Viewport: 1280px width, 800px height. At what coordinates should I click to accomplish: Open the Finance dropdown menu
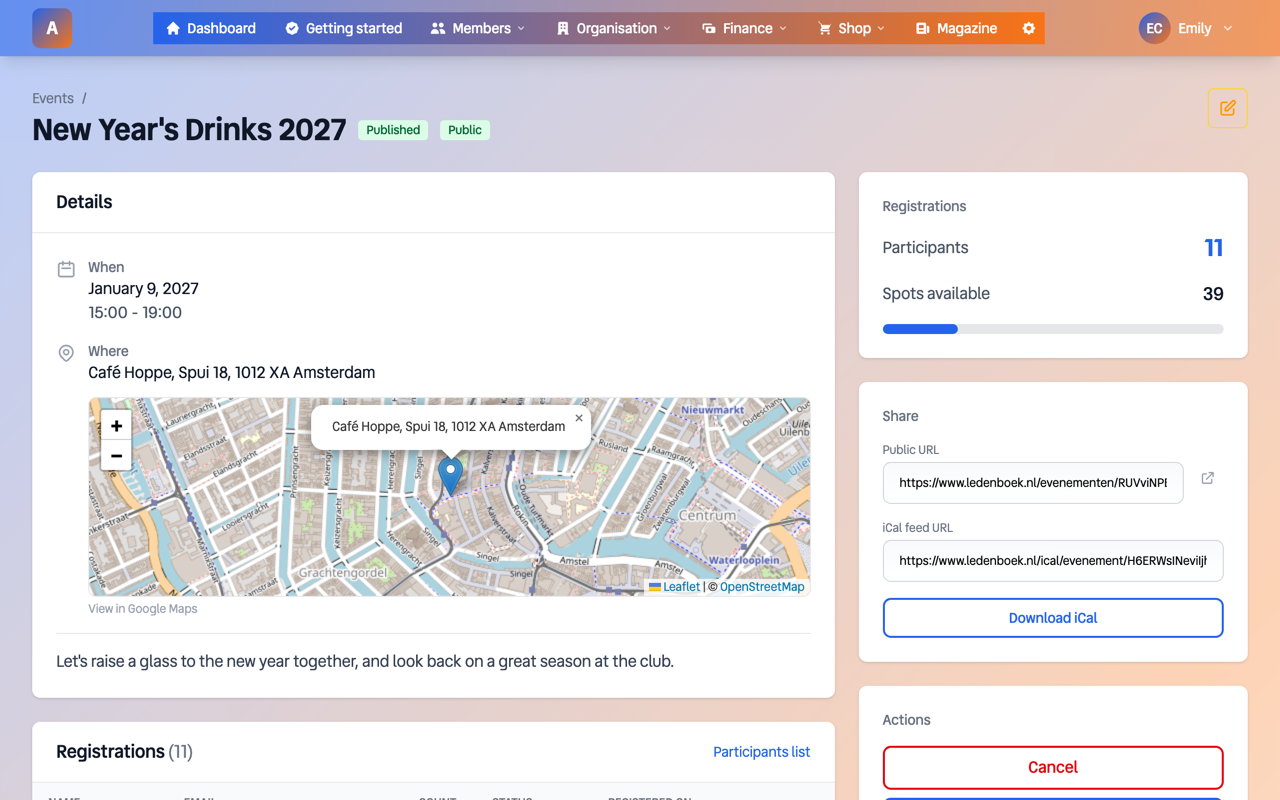pos(745,28)
